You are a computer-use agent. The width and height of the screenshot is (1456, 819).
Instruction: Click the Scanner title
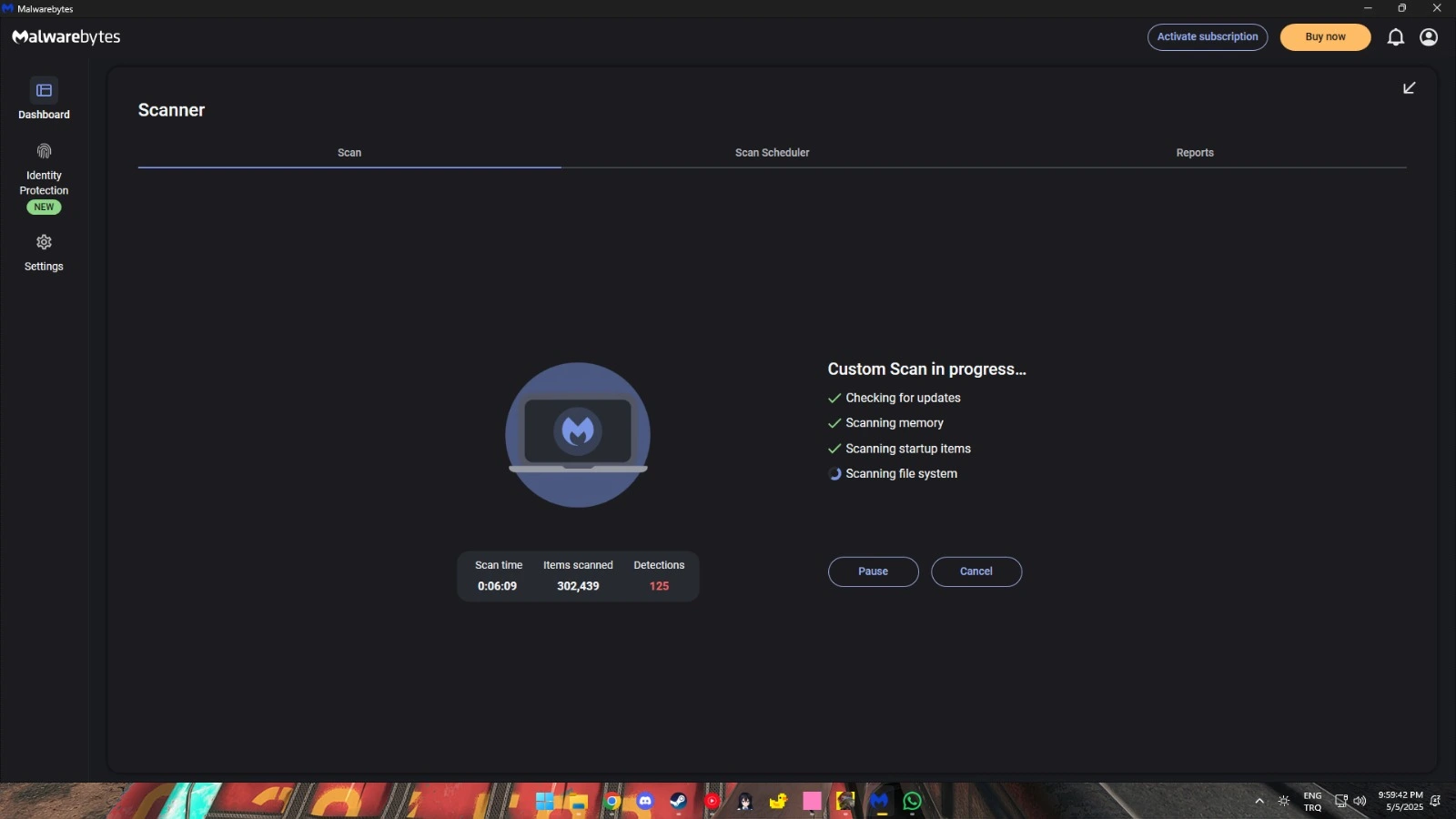(x=171, y=110)
